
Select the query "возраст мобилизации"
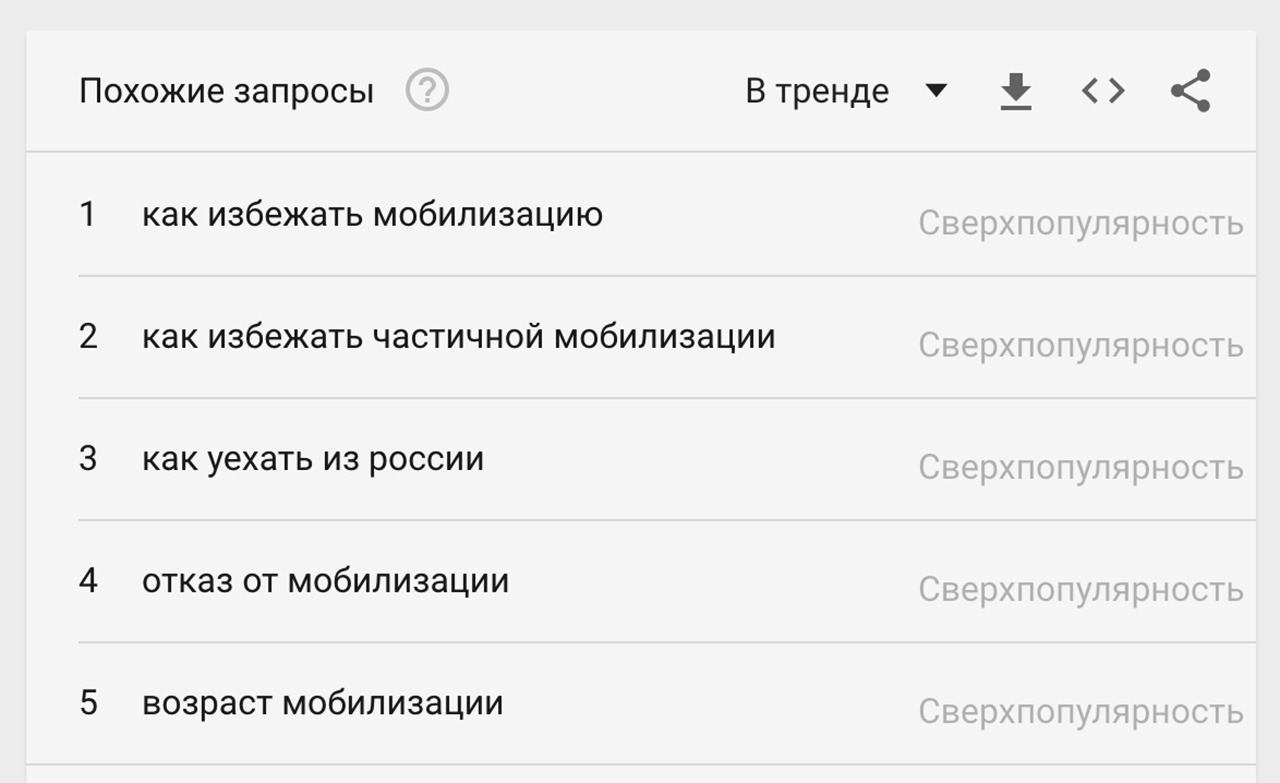322,703
